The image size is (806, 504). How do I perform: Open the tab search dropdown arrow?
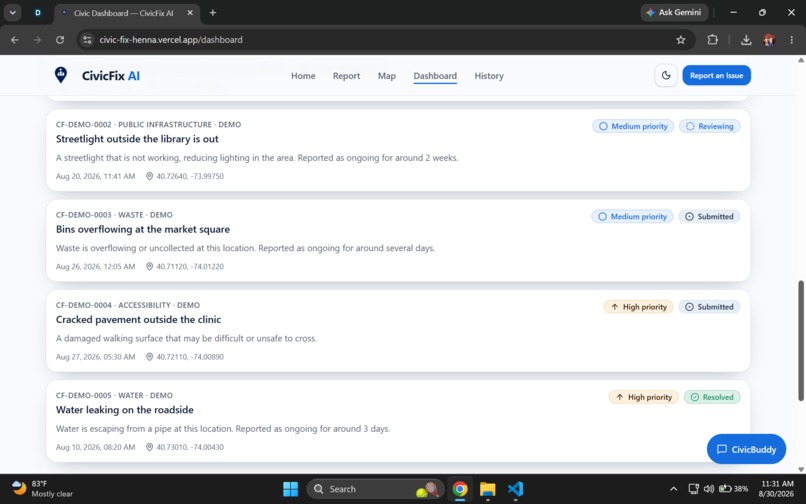click(12, 12)
